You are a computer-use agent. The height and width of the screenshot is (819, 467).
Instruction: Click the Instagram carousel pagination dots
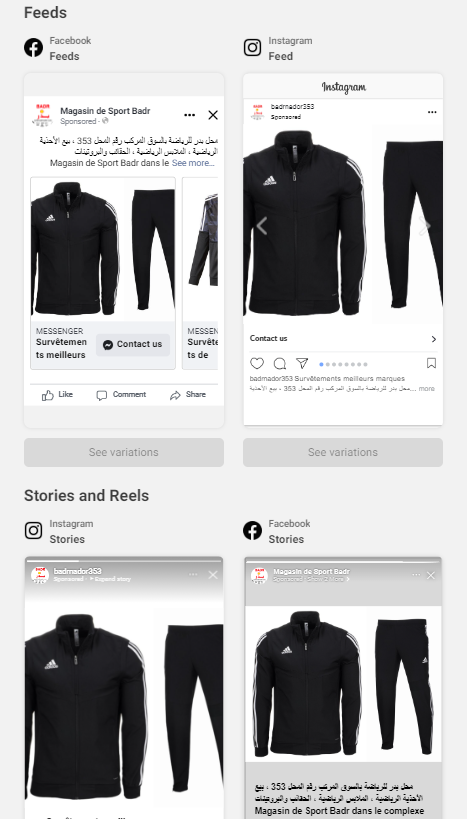pyautogui.click(x=343, y=365)
